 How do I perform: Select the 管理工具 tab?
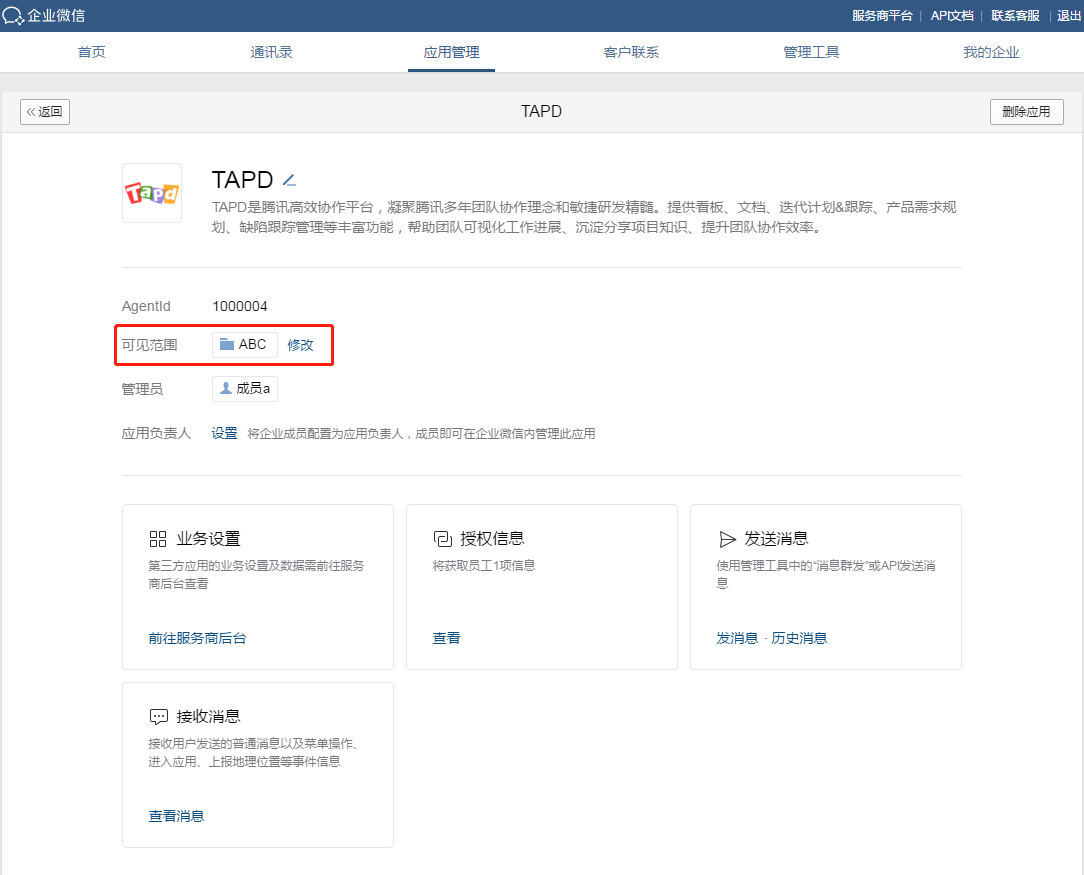point(811,52)
